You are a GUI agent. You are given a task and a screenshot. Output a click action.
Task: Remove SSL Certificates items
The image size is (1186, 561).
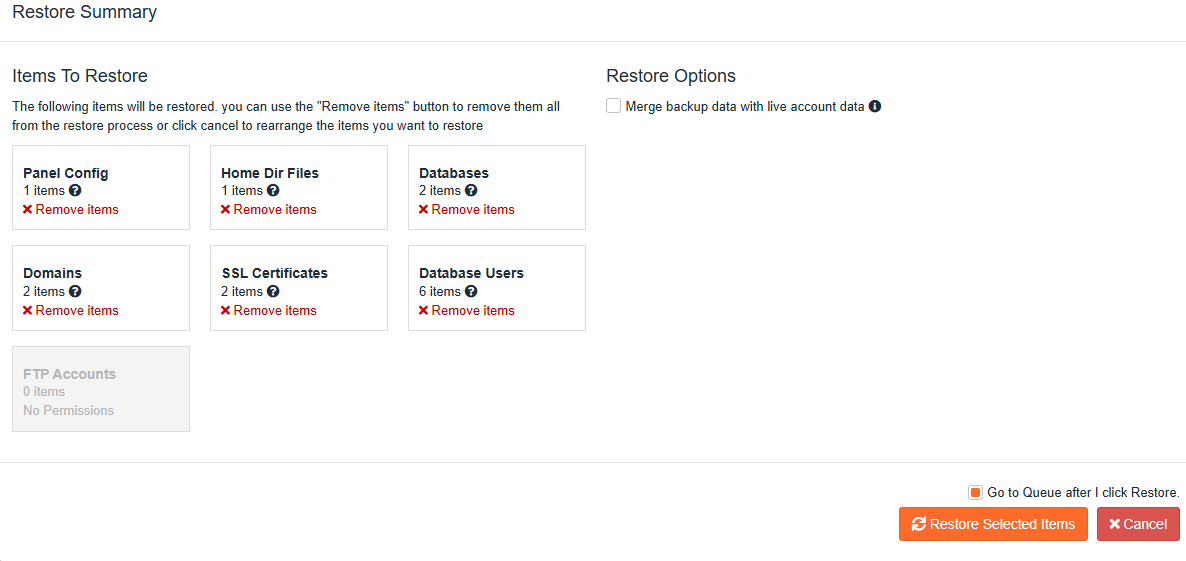(x=269, y=311)
